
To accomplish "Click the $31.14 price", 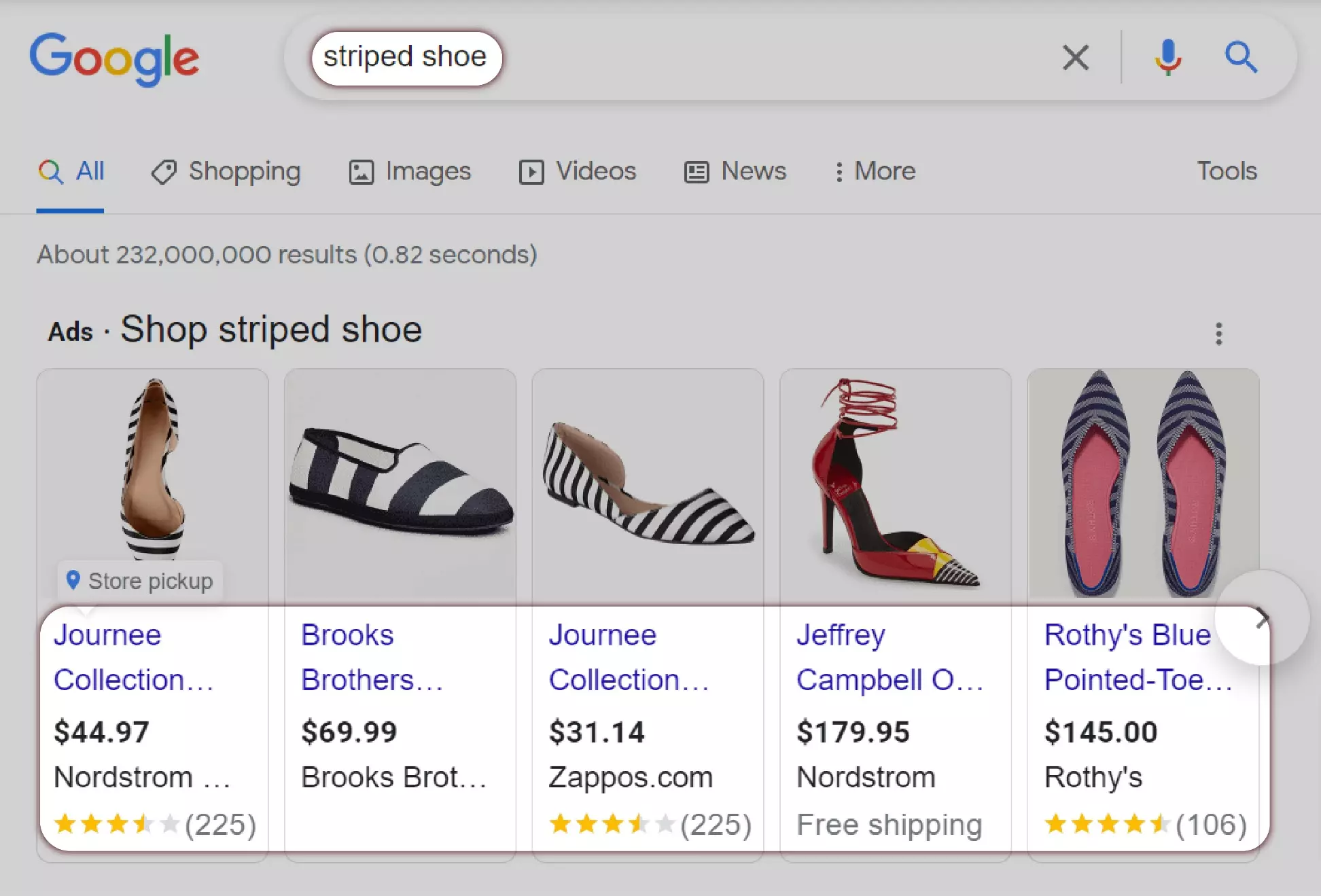I will coord(597,732).
